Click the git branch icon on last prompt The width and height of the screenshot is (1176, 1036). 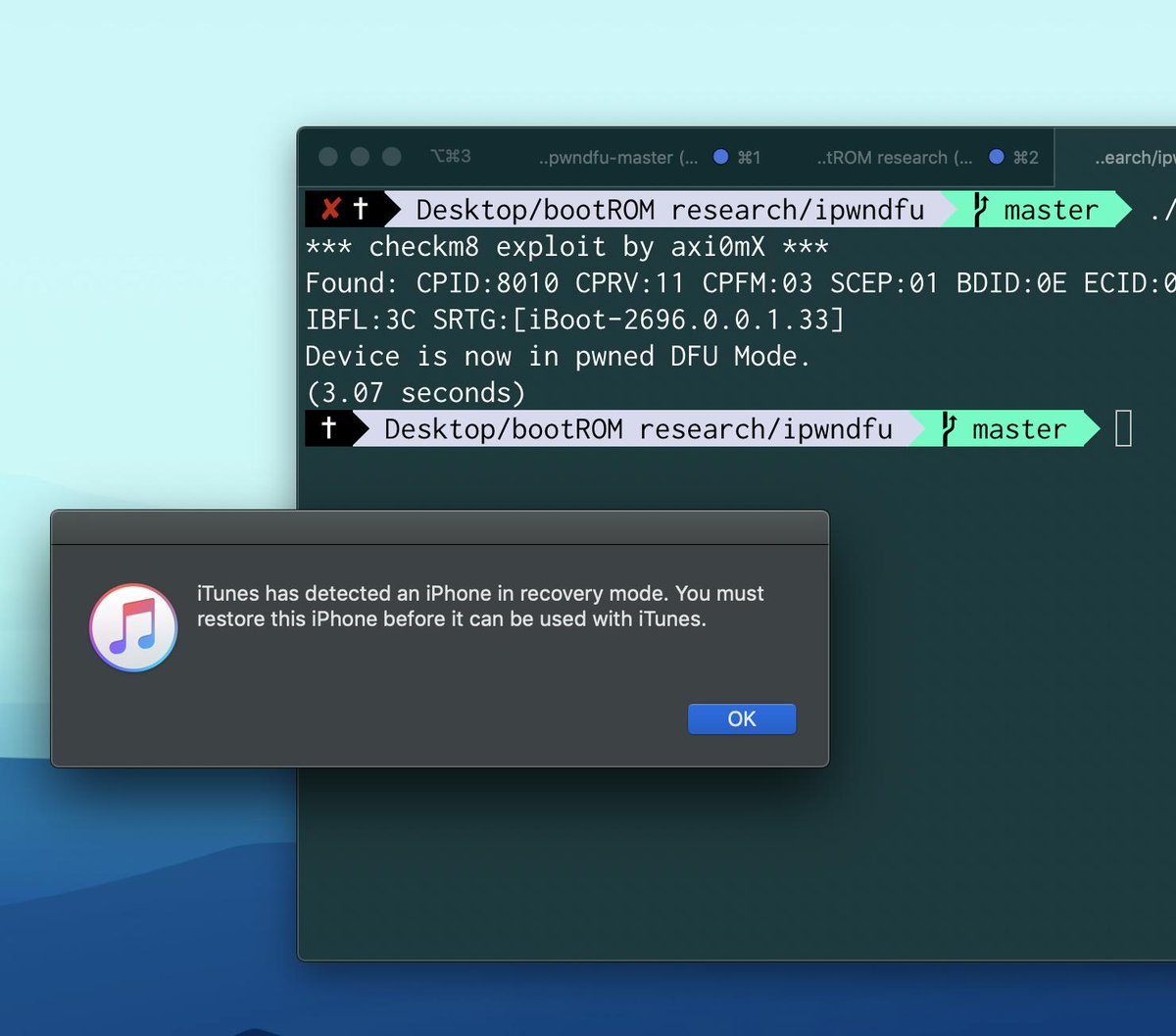948,429
